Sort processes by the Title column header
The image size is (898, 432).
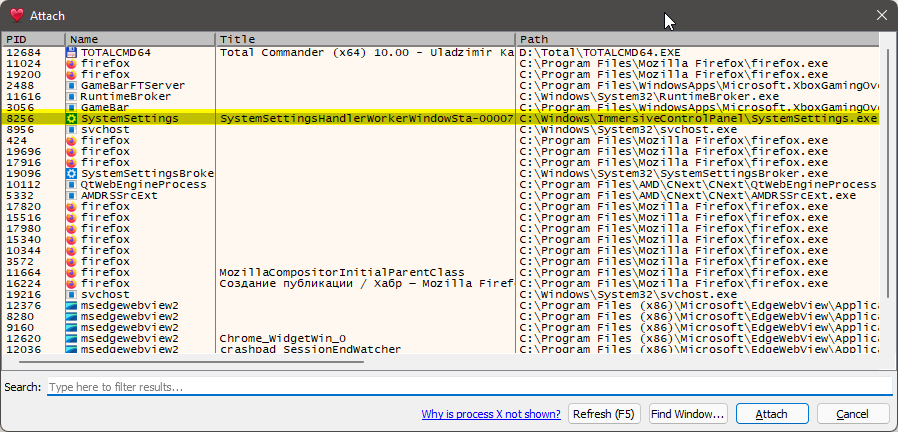pyautogui.click(x=365, y=40)
